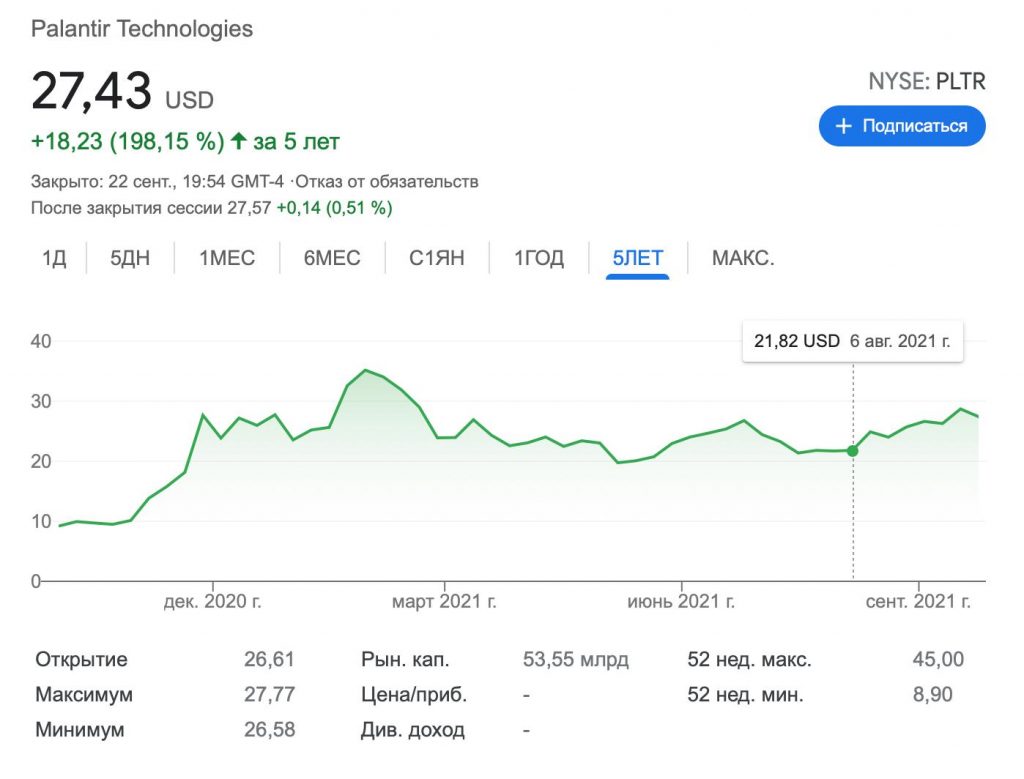Switch to the 5ДН range tab
This screenshot has height=779, width=1024.
130,259
